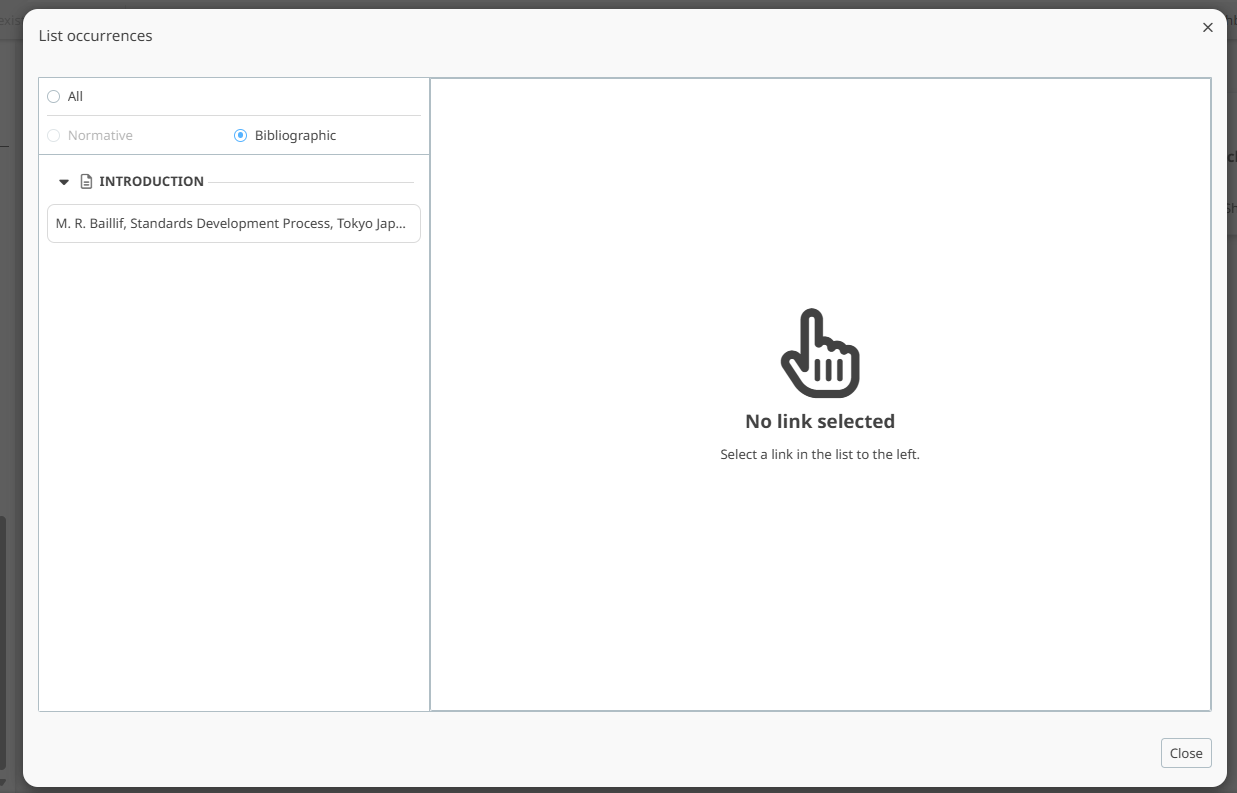
Task: Click empty space below the Baillif entry
Action: (x=233, y=450)
